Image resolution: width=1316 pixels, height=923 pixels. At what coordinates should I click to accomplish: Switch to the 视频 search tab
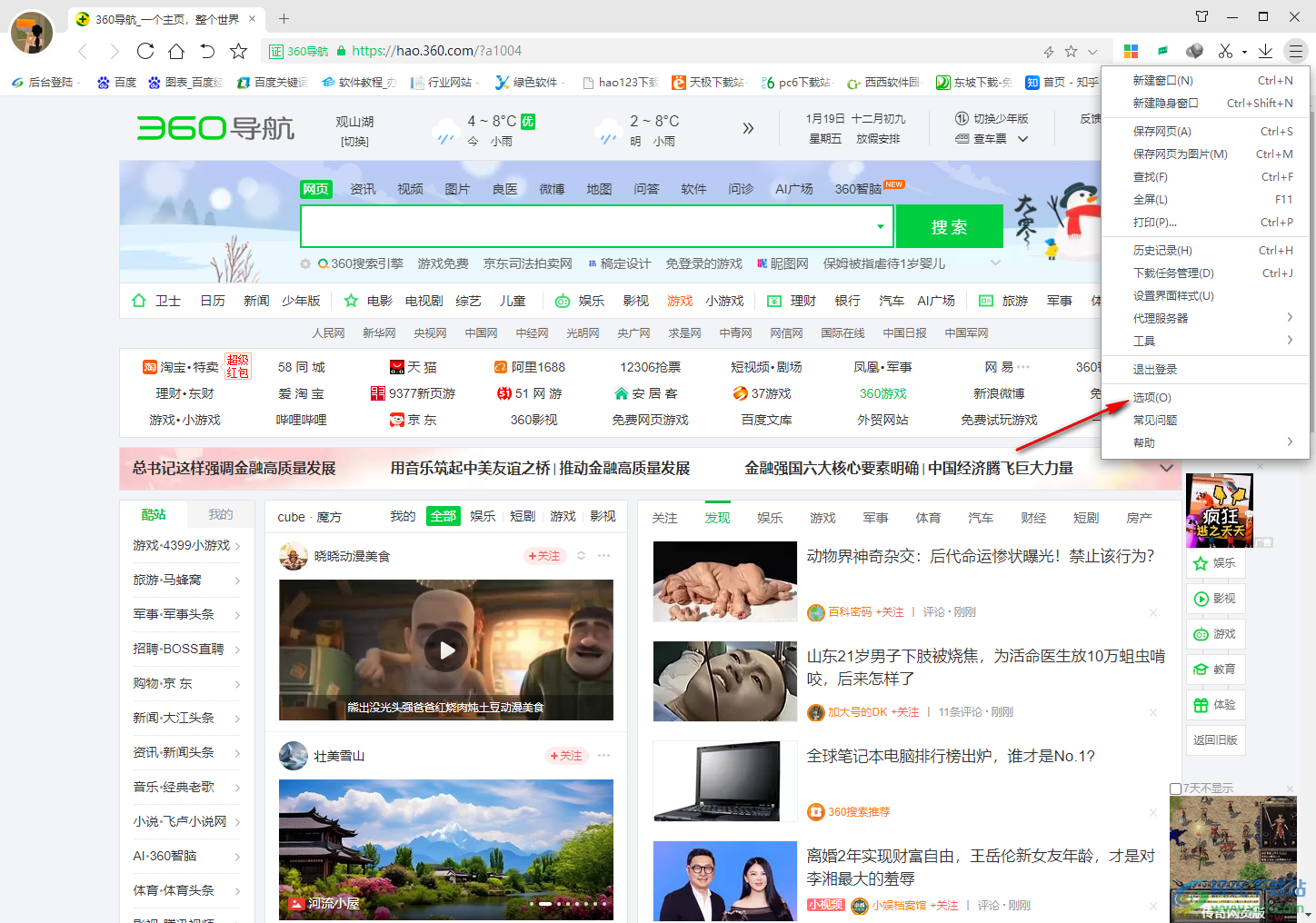[410, 189]
